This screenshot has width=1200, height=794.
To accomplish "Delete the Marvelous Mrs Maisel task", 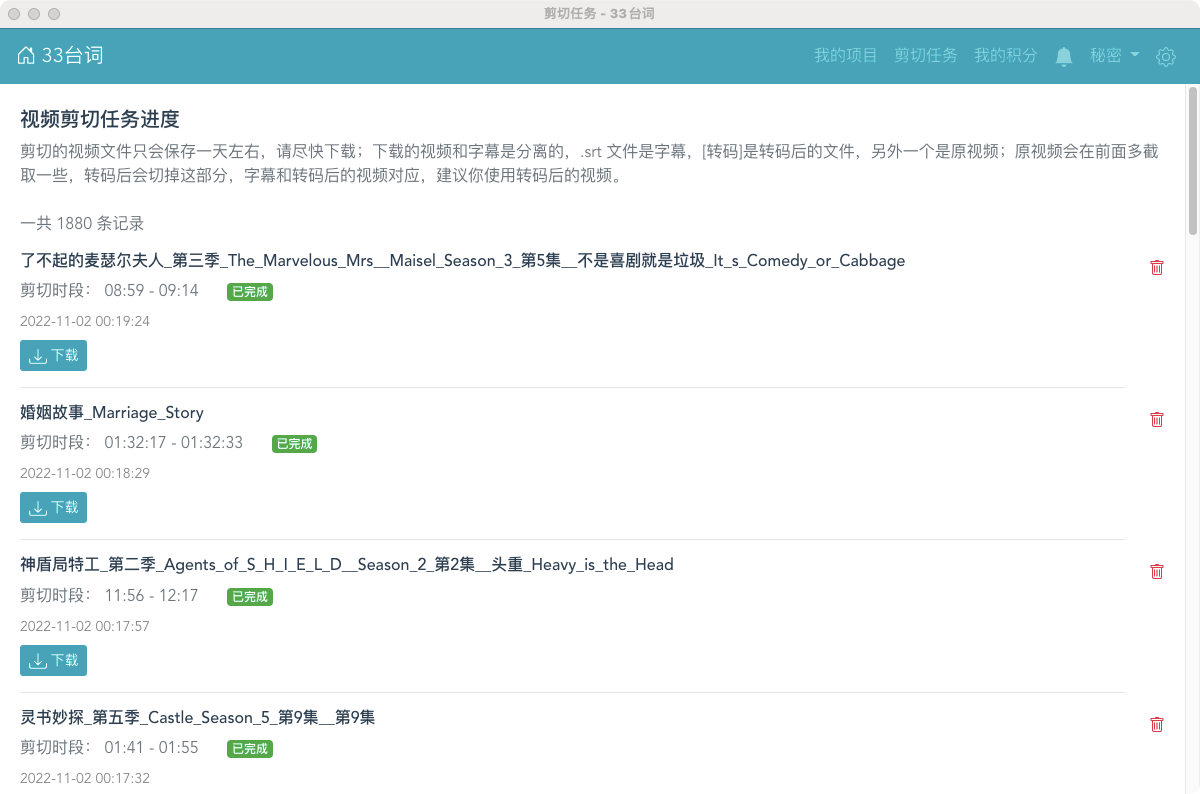I will coord(1157,267).
